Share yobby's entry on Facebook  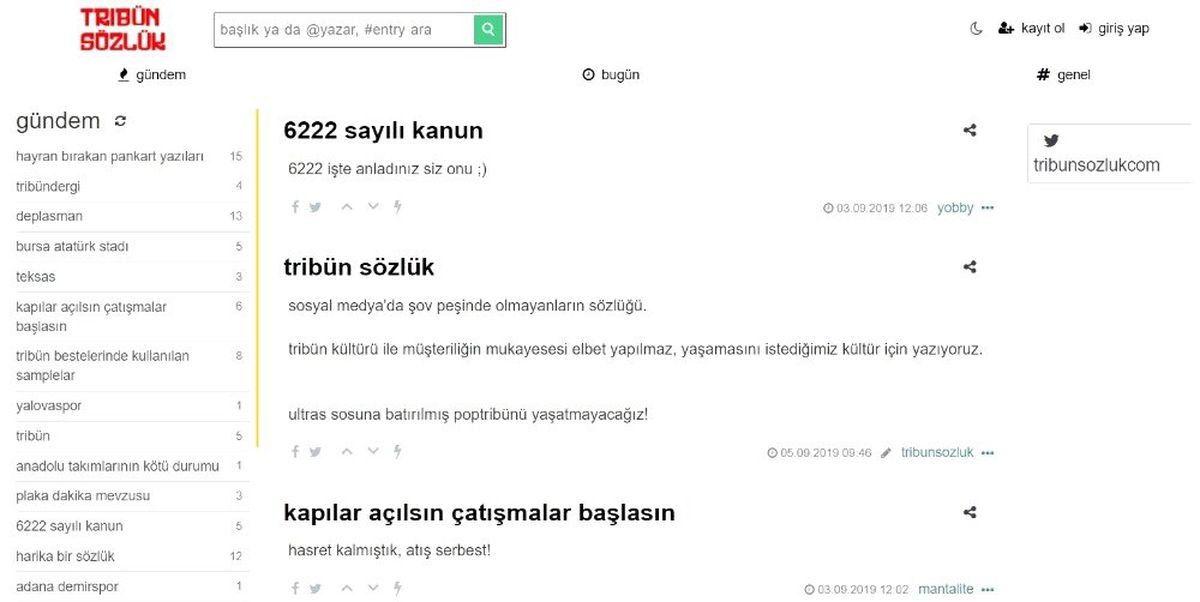click(x=295, y=207)
